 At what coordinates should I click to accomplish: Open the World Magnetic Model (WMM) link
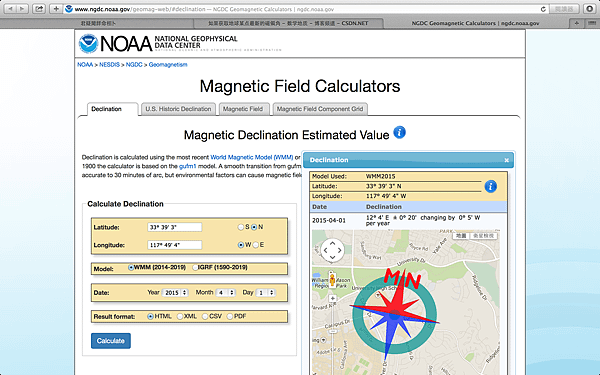pos(252,157)
